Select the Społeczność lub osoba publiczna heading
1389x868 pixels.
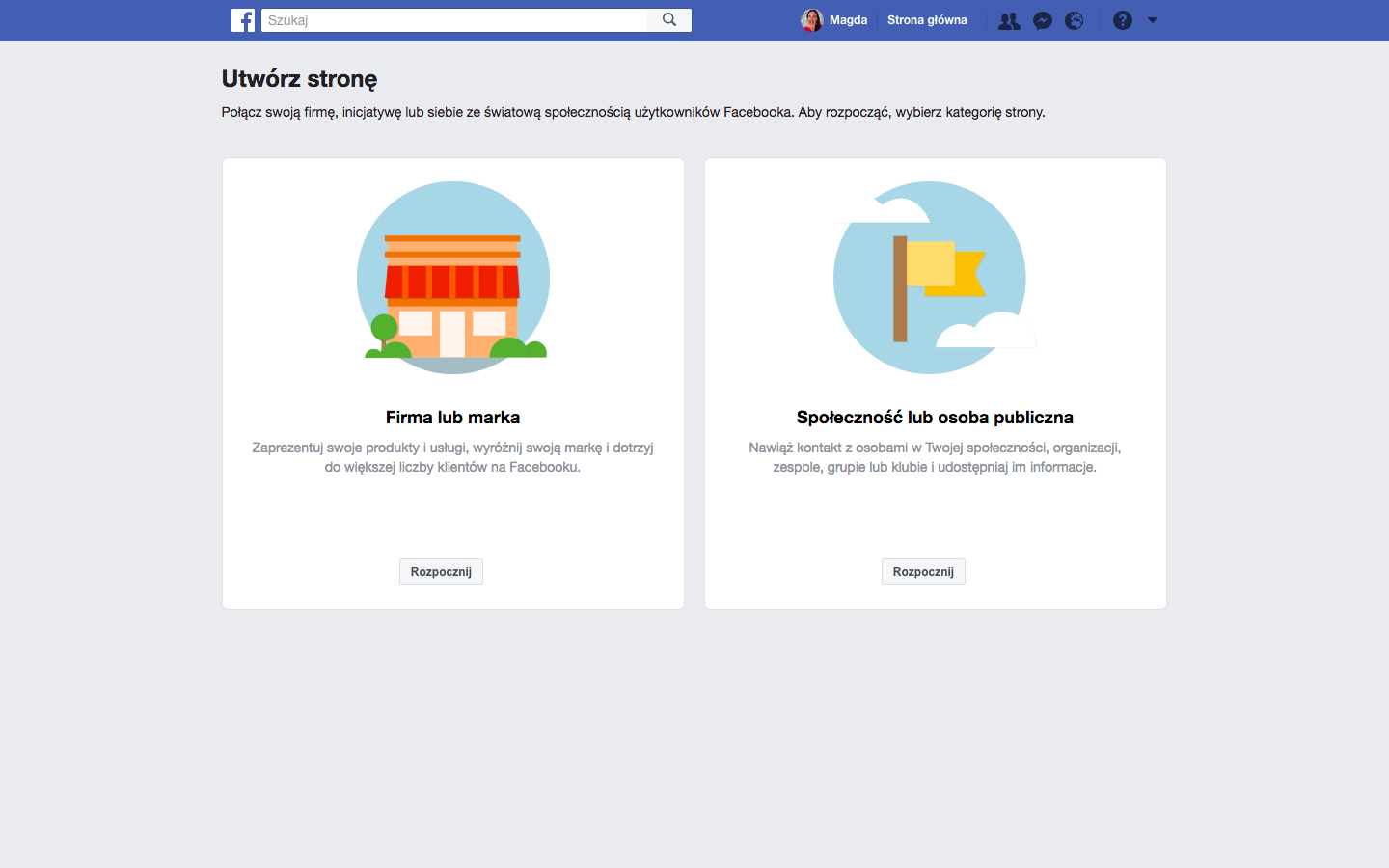click(x=935, y=418)
